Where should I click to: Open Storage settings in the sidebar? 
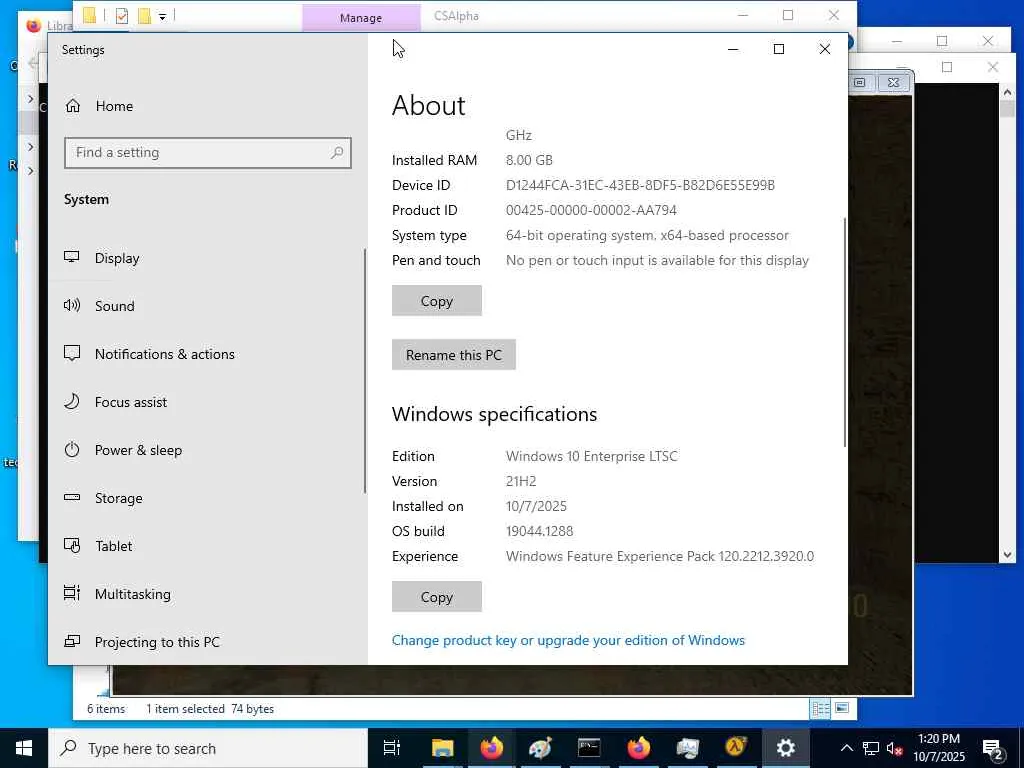(103, 498)
